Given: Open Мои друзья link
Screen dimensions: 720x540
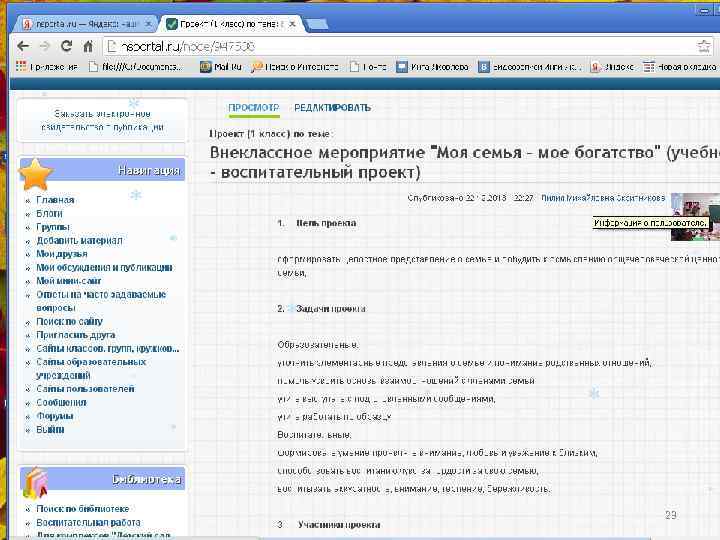Looking at the screenshot, I should point(62,254).
